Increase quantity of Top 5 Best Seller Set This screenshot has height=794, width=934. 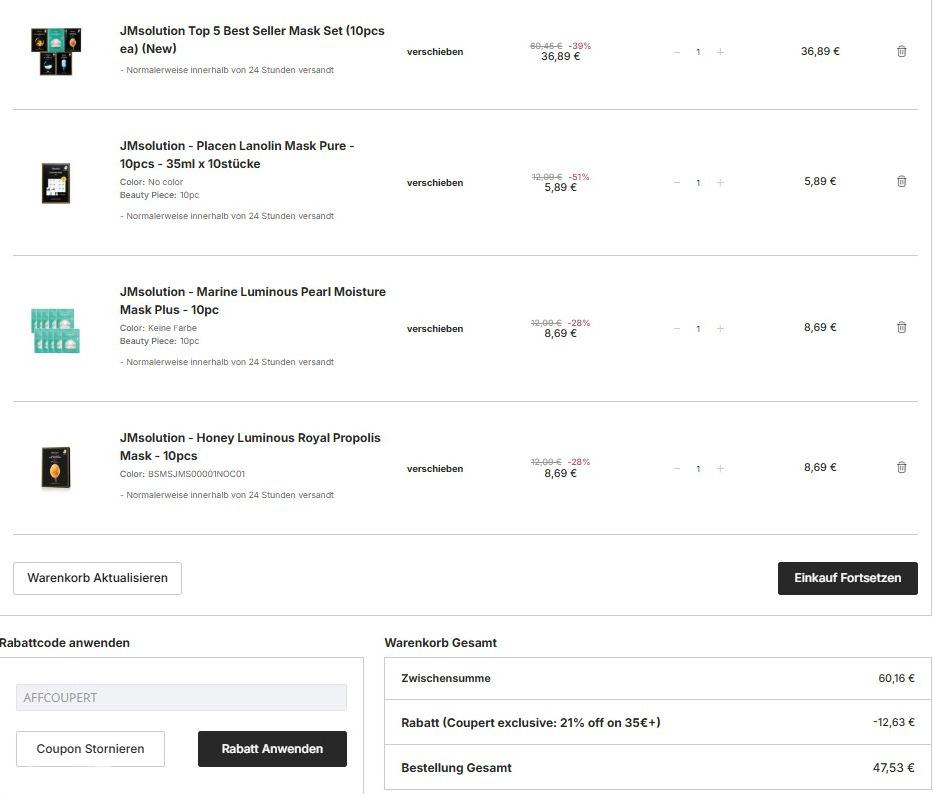point(720,52)
